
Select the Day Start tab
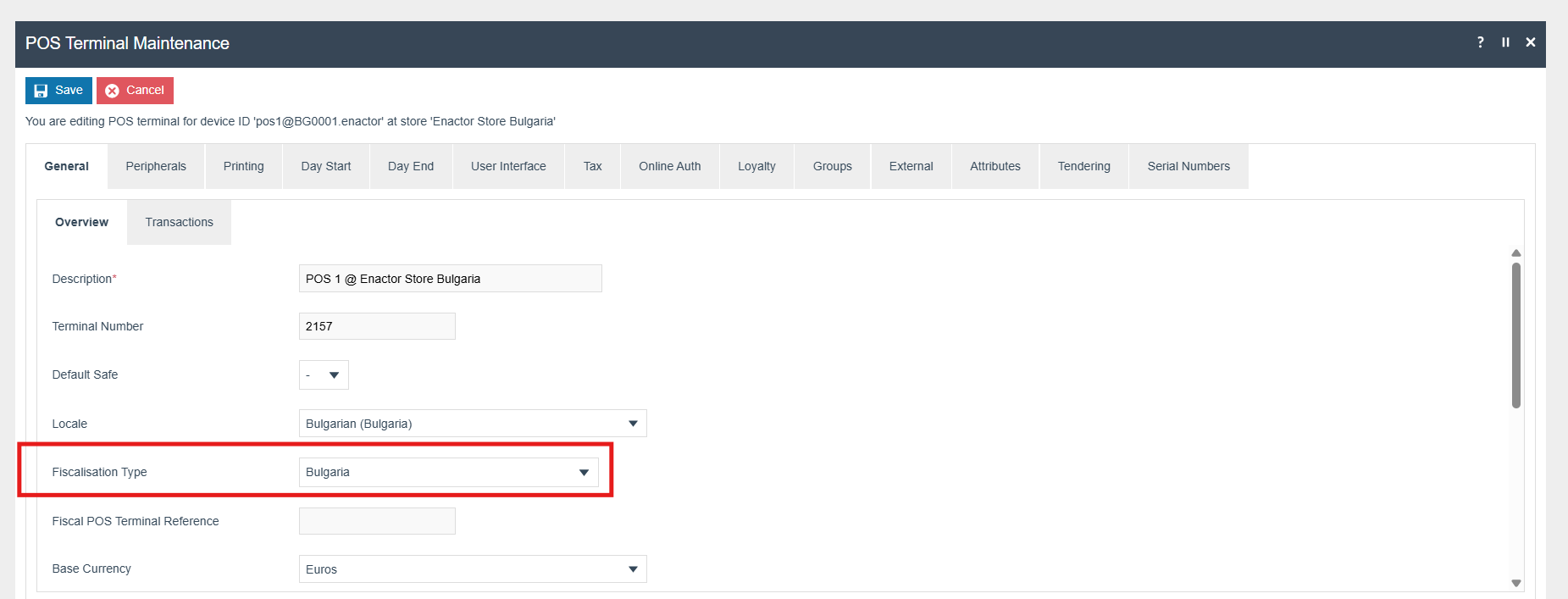click(x=325, y=167)
